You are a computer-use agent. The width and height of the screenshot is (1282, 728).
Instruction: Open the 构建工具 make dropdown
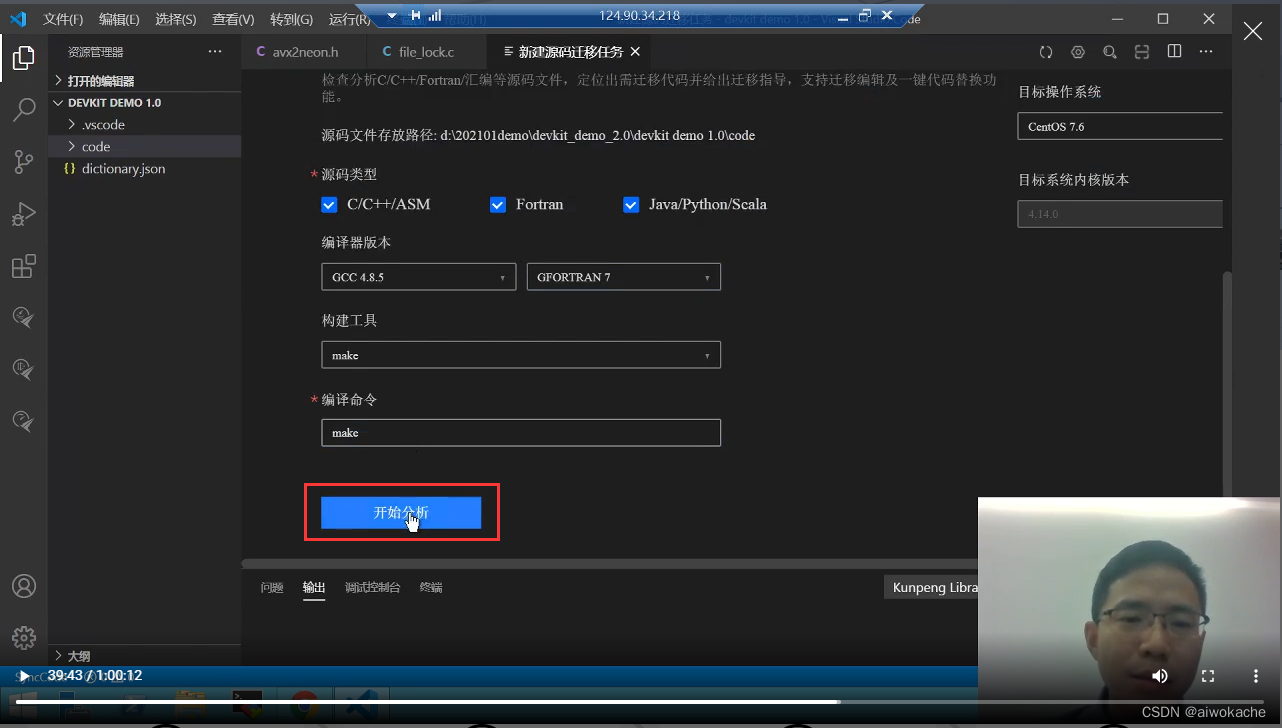[x=521, y=355]
